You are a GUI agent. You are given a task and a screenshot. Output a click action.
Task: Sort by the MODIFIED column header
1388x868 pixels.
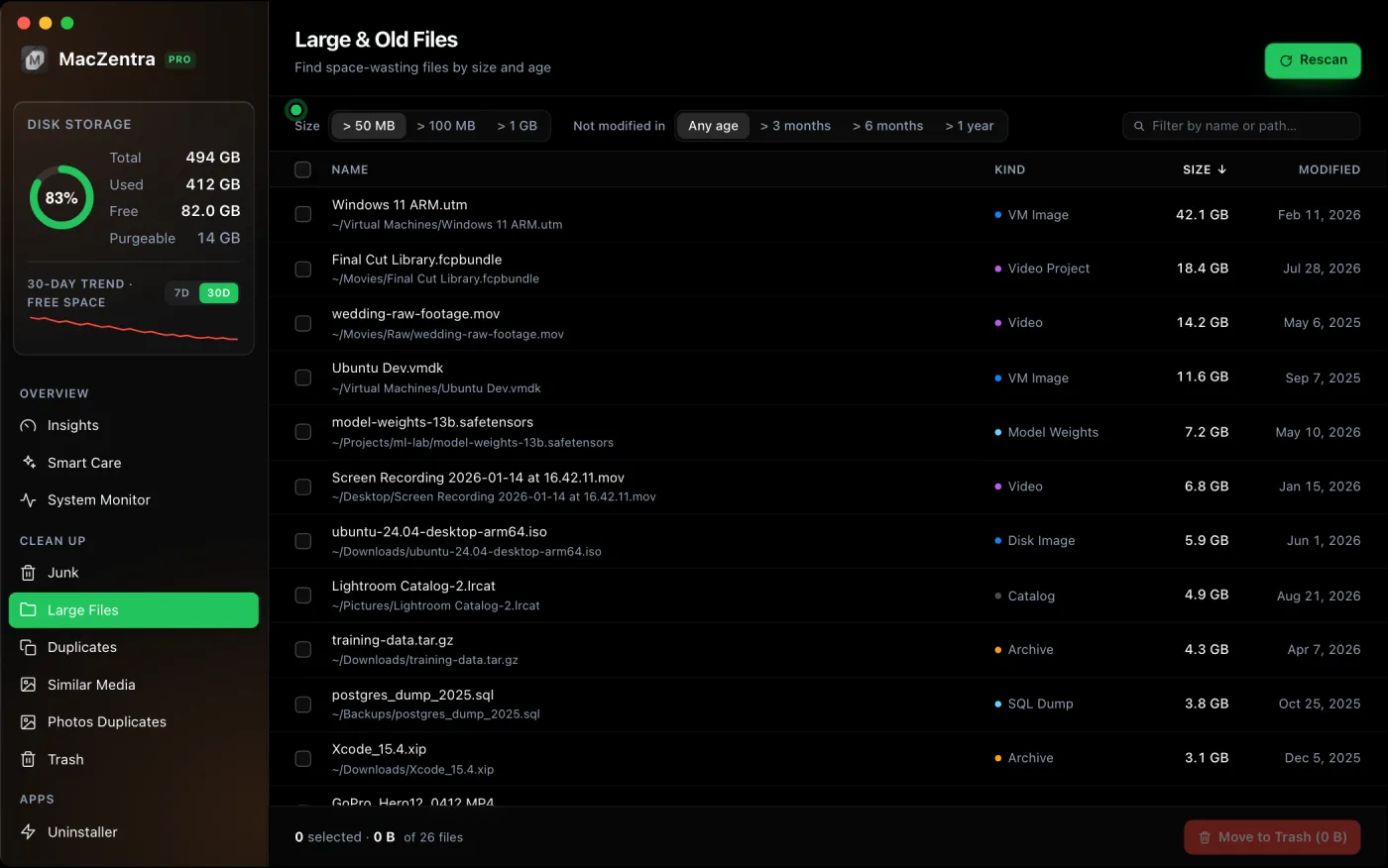click(1330, 169)
